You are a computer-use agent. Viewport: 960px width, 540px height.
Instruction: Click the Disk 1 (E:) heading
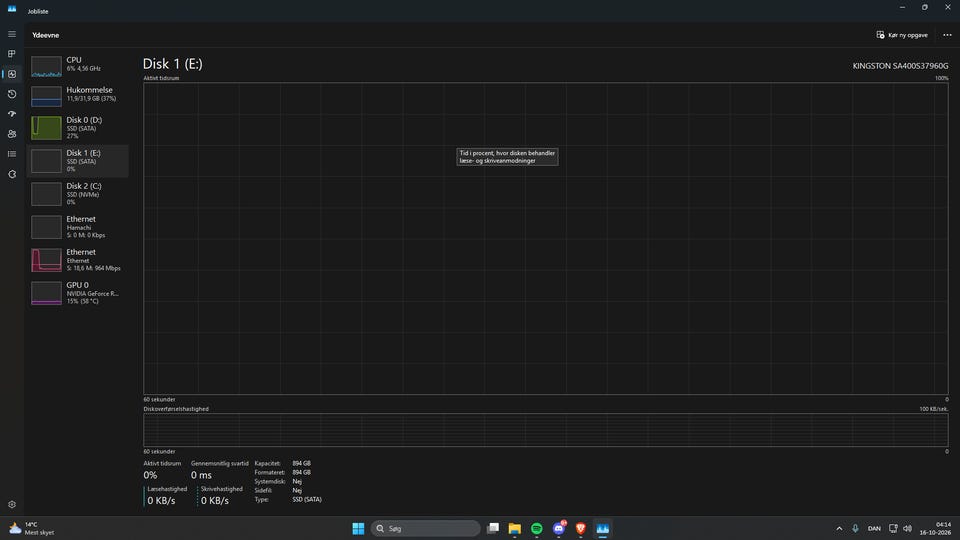tap(173, 64)
